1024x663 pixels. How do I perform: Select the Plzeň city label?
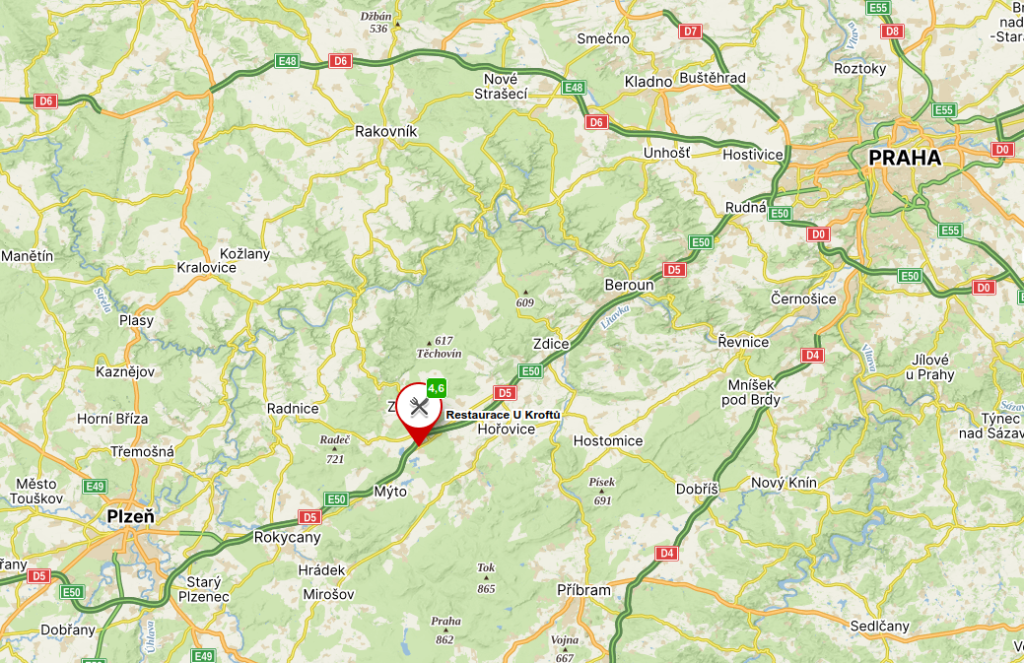131,517
